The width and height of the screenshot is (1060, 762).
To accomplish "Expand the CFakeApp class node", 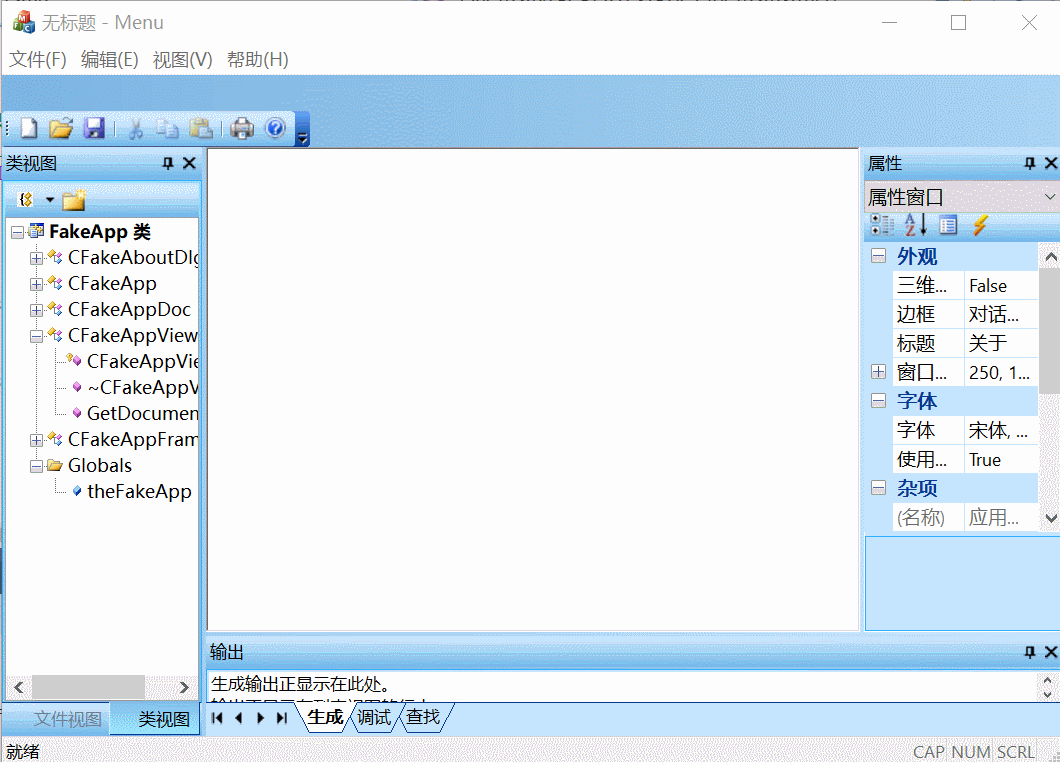I will click(37, 284).
